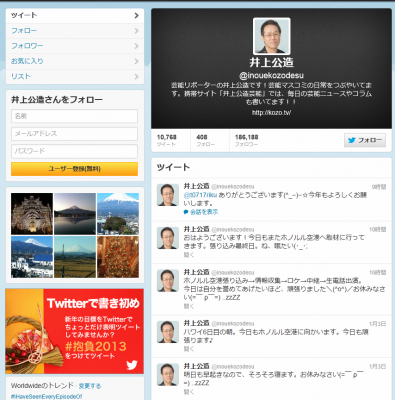The image size is (395, 400).
Task: Focus the パスワード input field
Action: (x=74, y=151)
